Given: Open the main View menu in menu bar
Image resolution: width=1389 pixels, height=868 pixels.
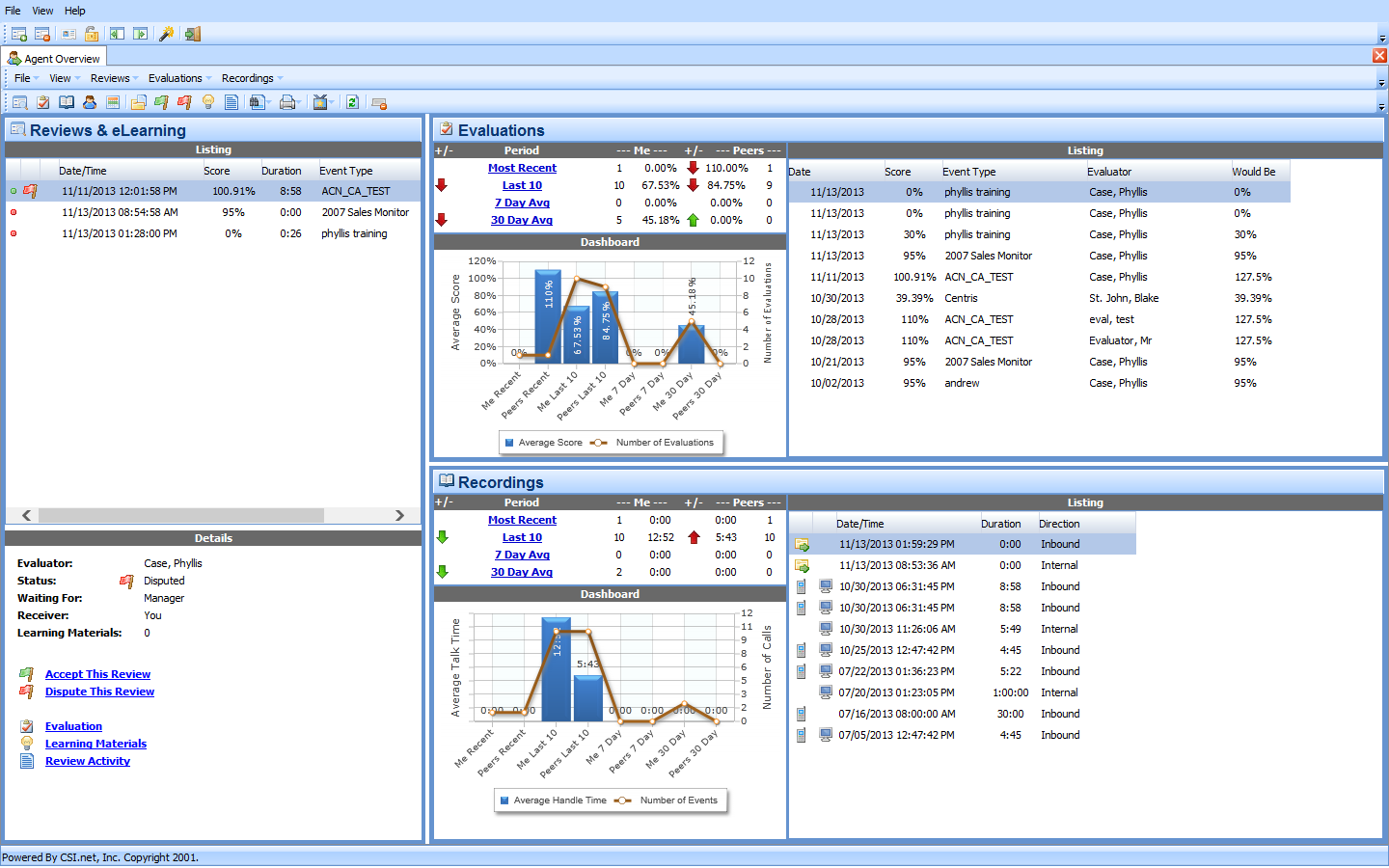Looking at the screenshot, I should (42, 11).
